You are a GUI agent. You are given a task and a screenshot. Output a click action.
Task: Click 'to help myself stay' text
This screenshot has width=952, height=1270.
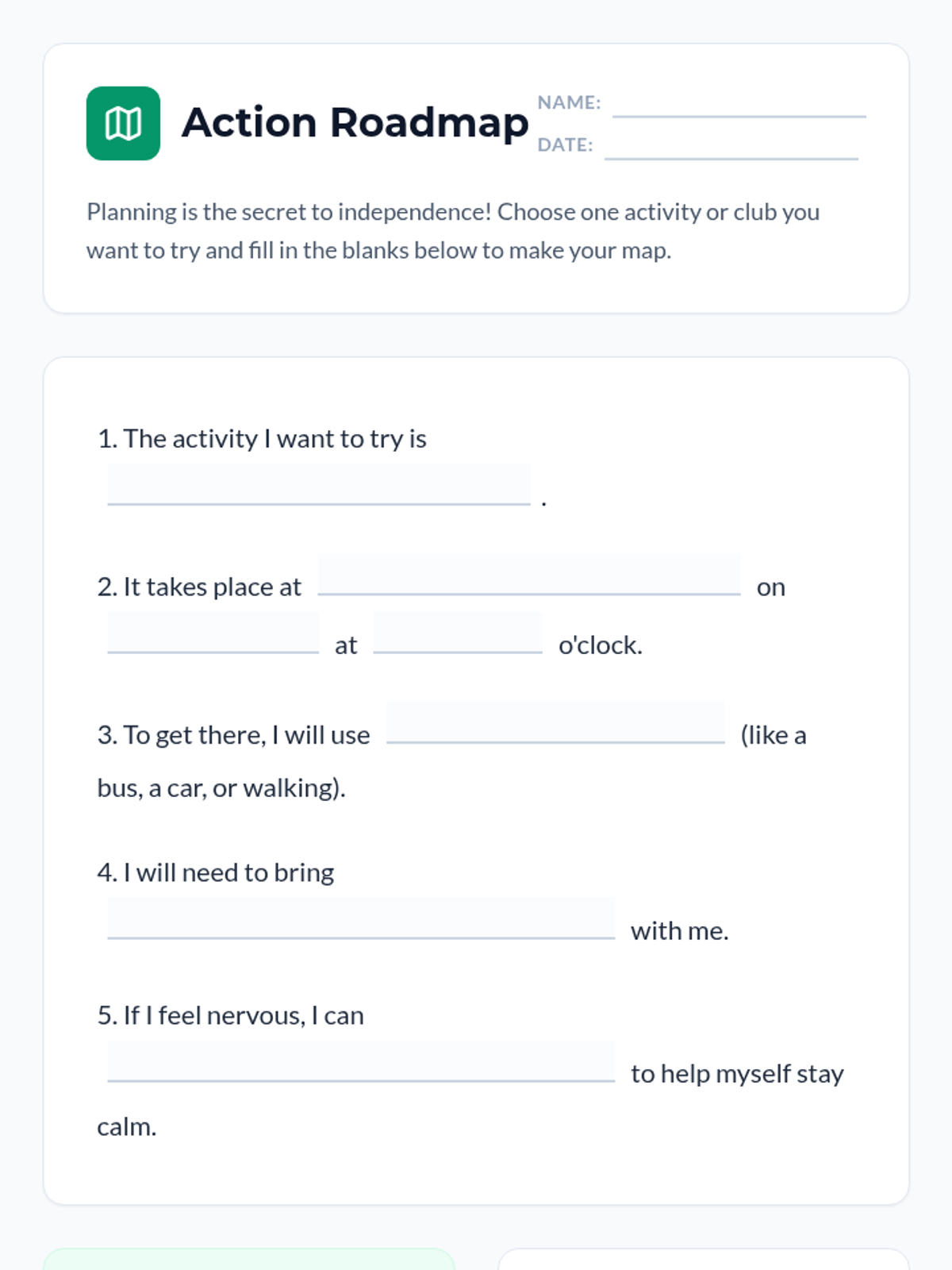[x=737, y=1074]
